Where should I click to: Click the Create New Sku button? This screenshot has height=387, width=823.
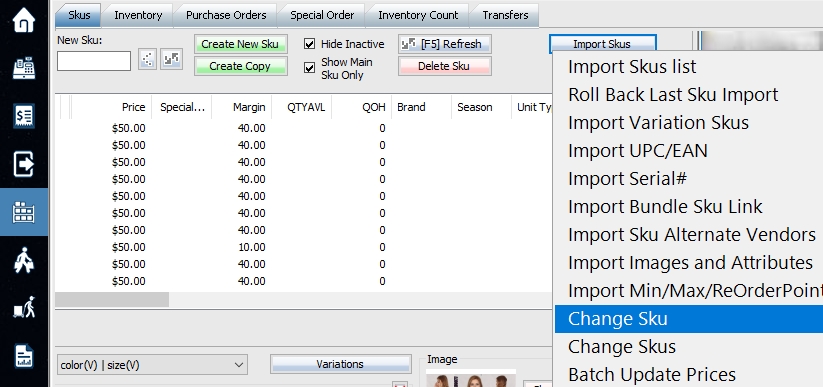click(240, 44)
